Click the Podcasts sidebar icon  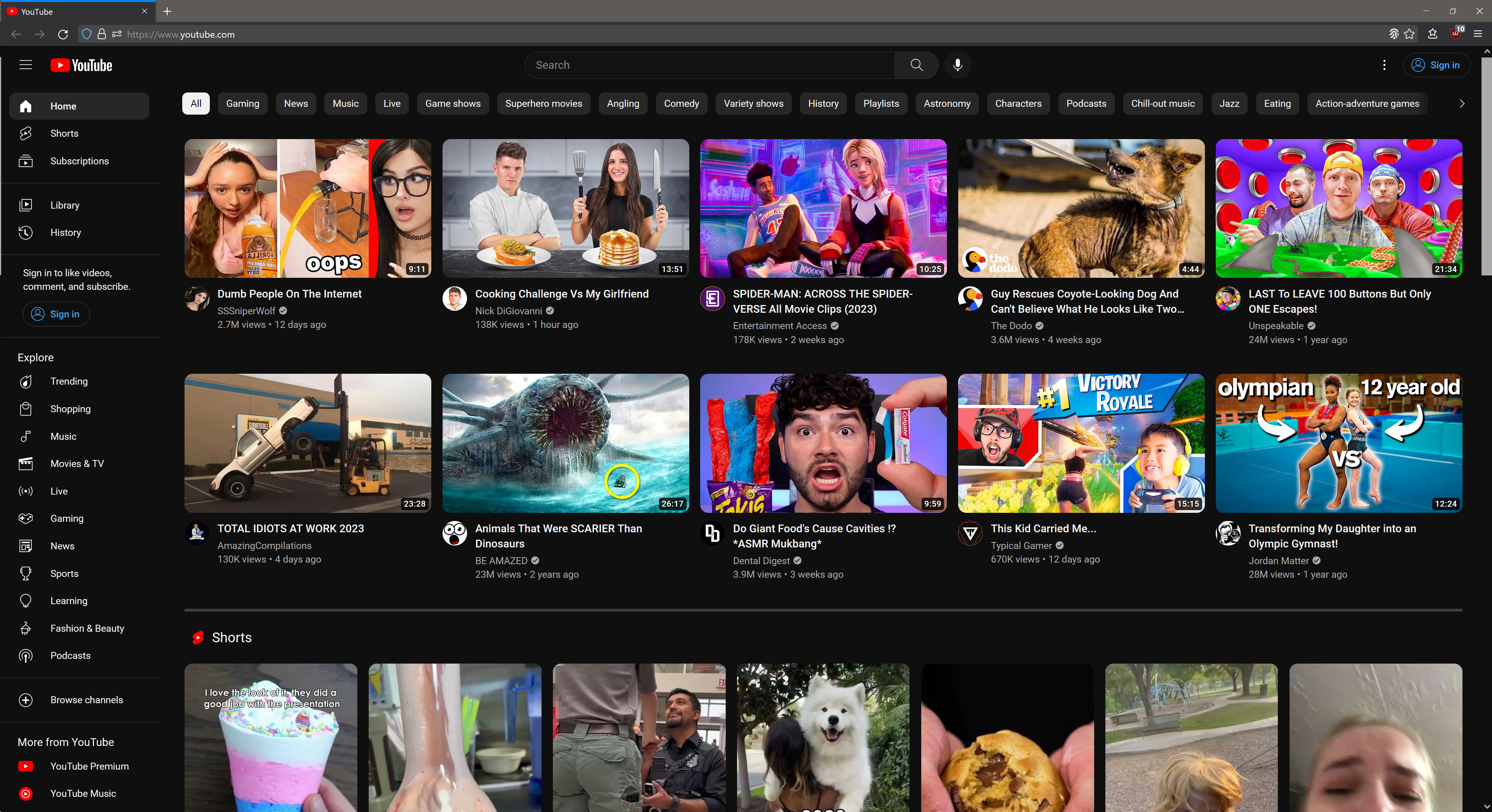(26, 656)
